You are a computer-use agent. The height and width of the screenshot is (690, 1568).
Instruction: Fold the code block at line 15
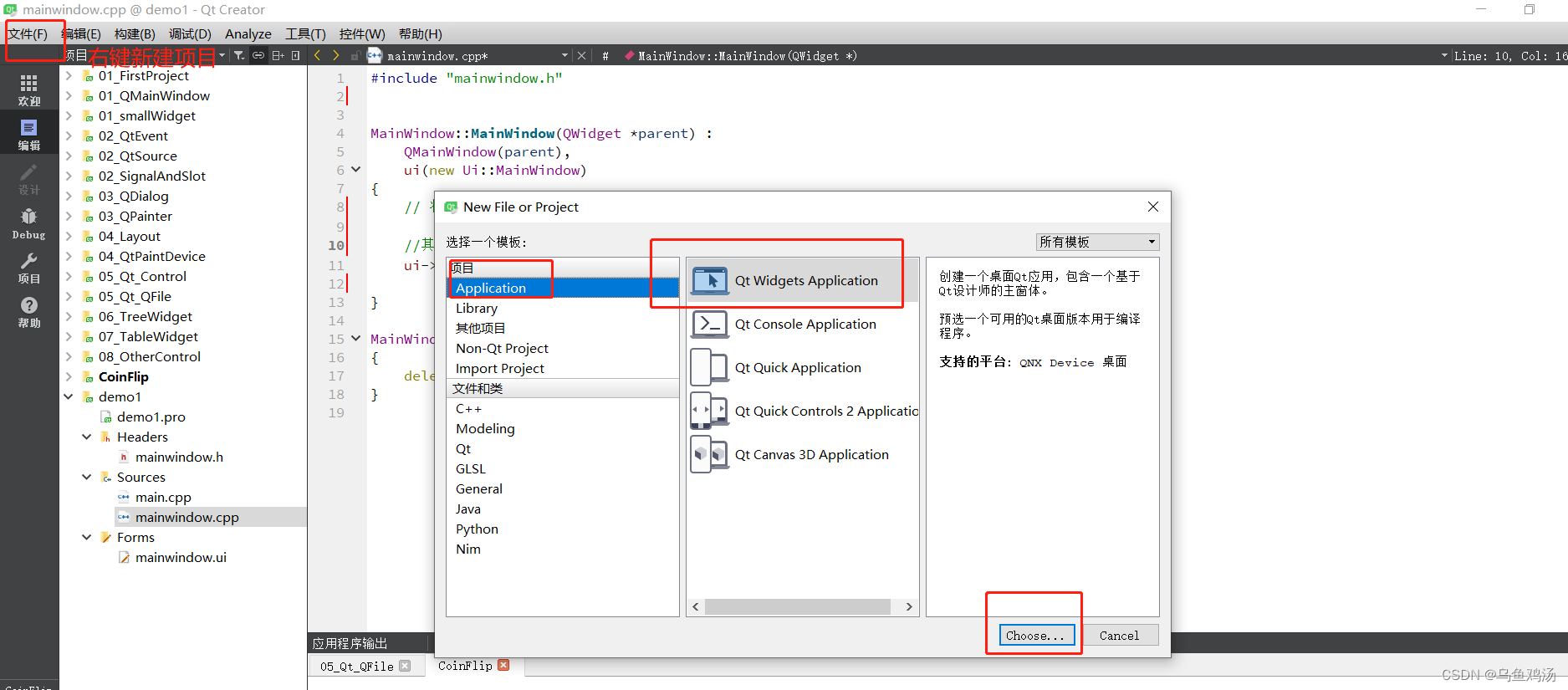click(355, 339)
